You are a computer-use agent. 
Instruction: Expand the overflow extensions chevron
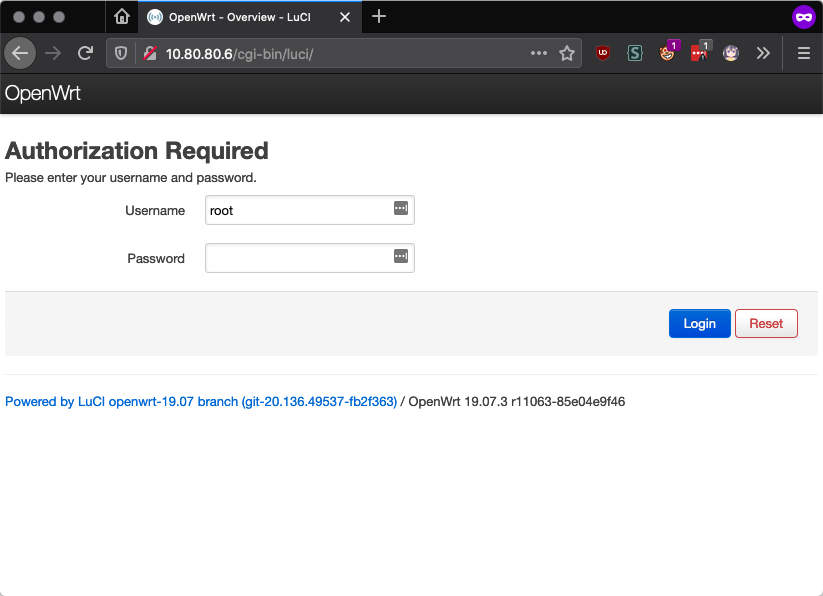[x=763, y=53]
